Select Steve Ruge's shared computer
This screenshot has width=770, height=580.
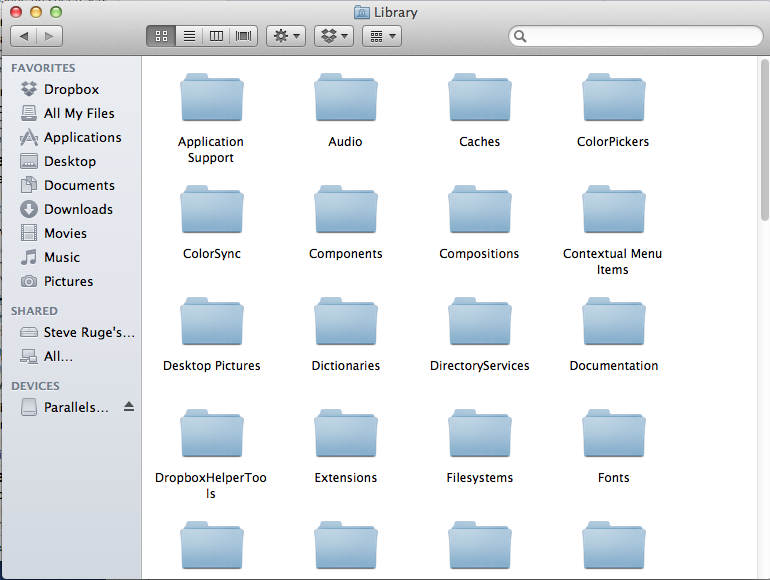point(88,332)
